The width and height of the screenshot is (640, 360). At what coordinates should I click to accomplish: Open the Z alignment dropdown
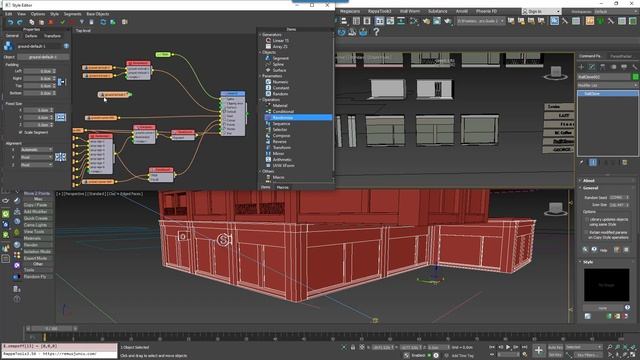coord(36,164)
